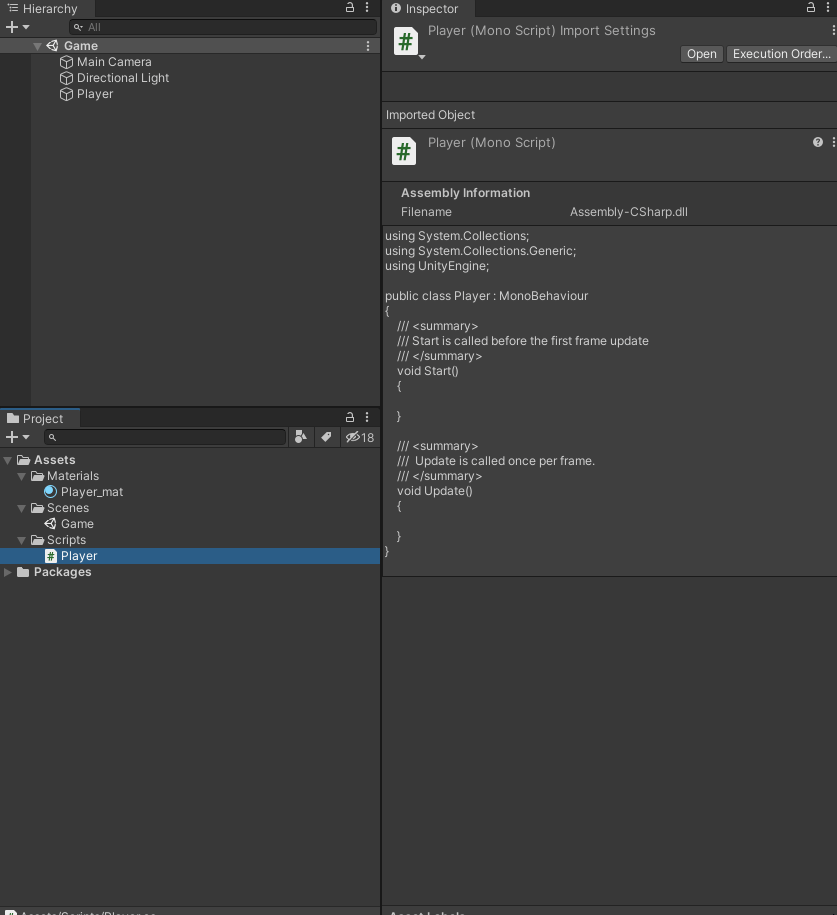Click the Imported Object heading
The height and width of the screenshot is (915, 837).
click(430, 115)
